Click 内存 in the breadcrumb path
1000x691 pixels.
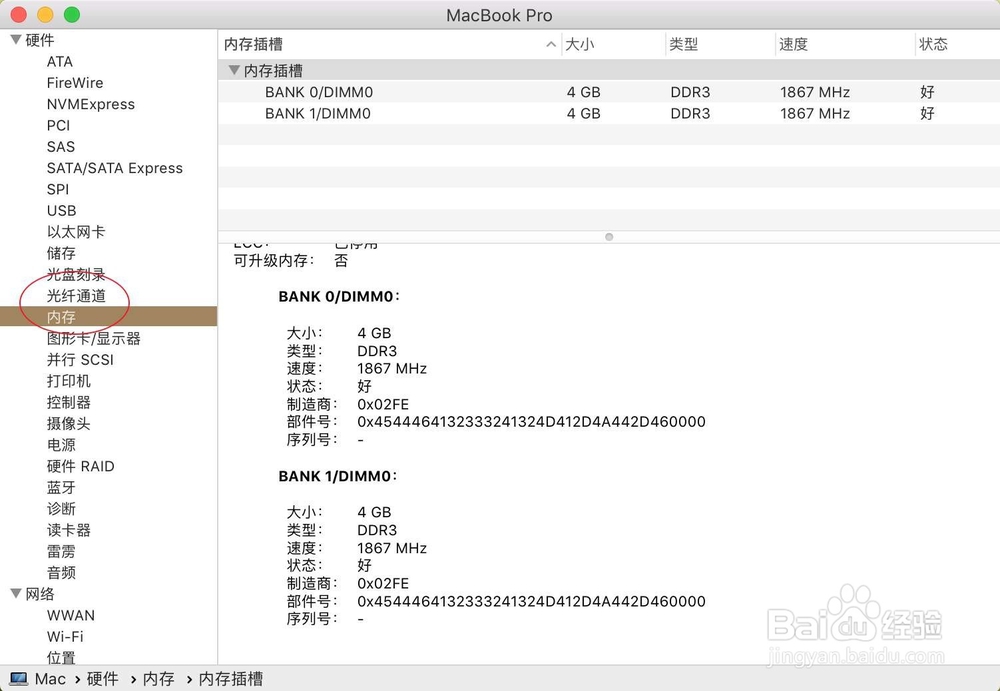click(158, 679)
